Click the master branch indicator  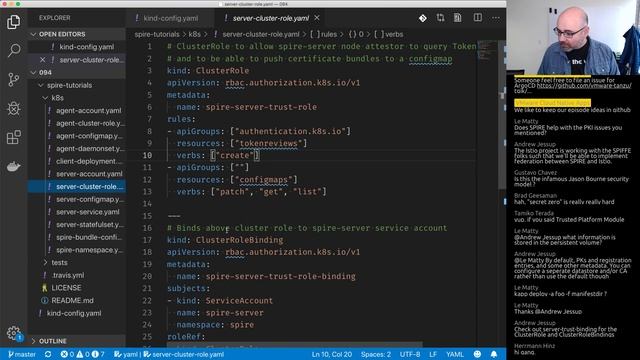pos(22,354)
